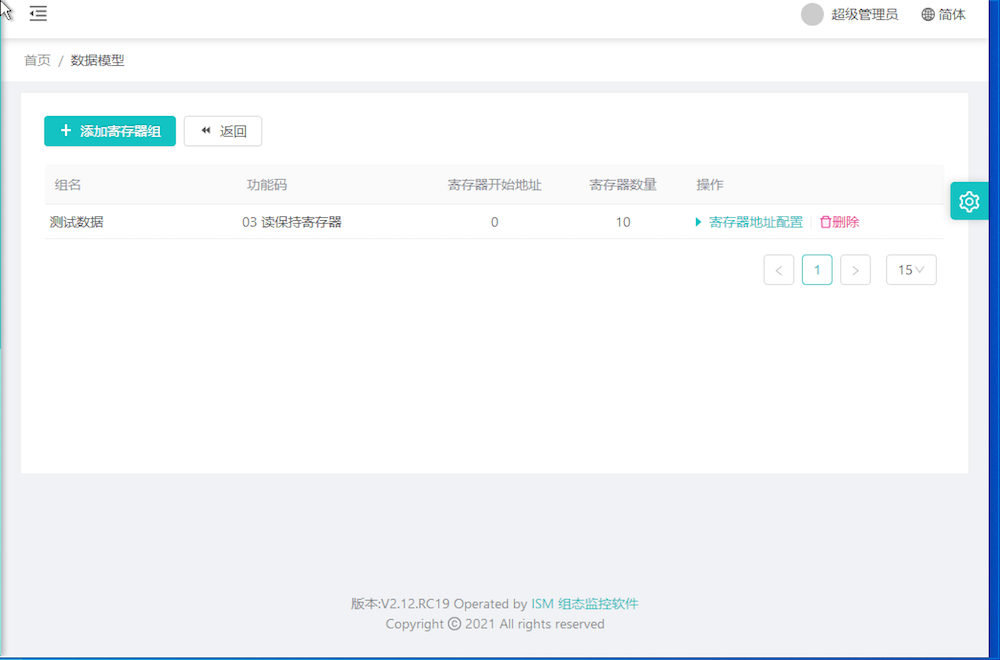The height and width of the screenshot is (660, 1000).
Task: Navigate to 首页 in the breadcrumb
Action: 37,60
